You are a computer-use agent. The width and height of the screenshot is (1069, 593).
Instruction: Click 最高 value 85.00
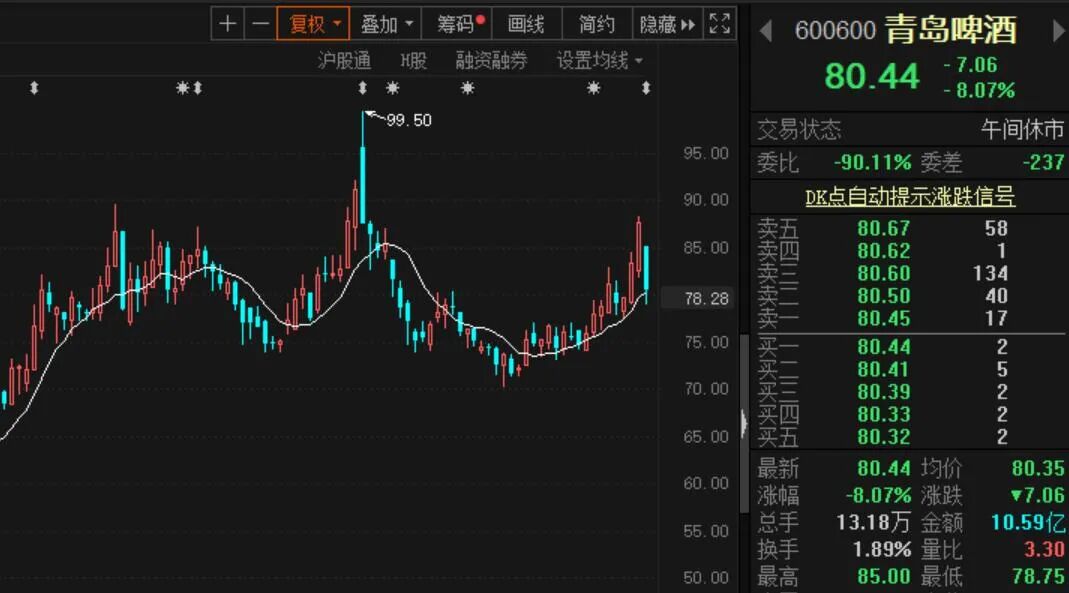884,577
